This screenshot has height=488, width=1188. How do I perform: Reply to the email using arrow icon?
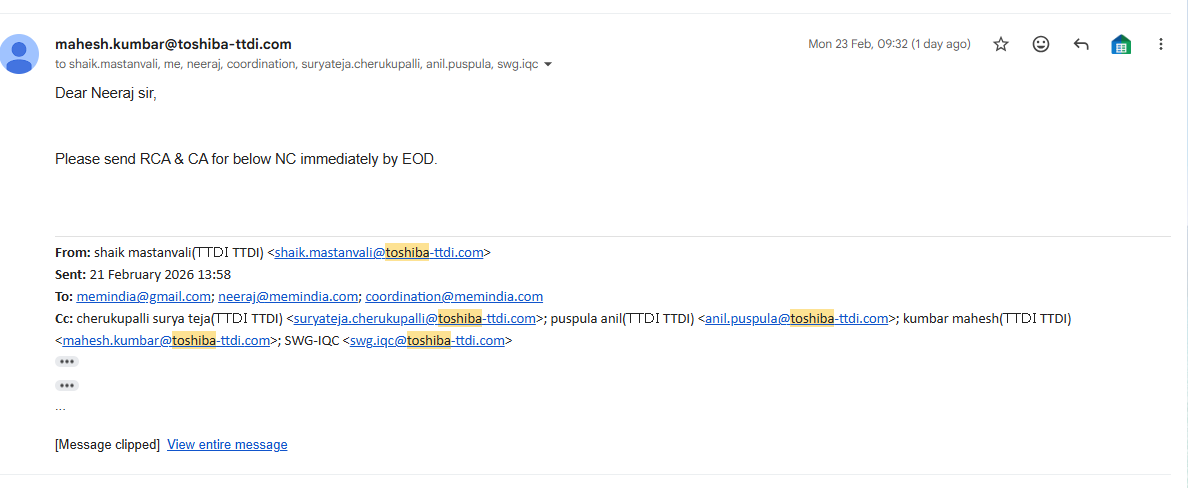click(1081, 44)
